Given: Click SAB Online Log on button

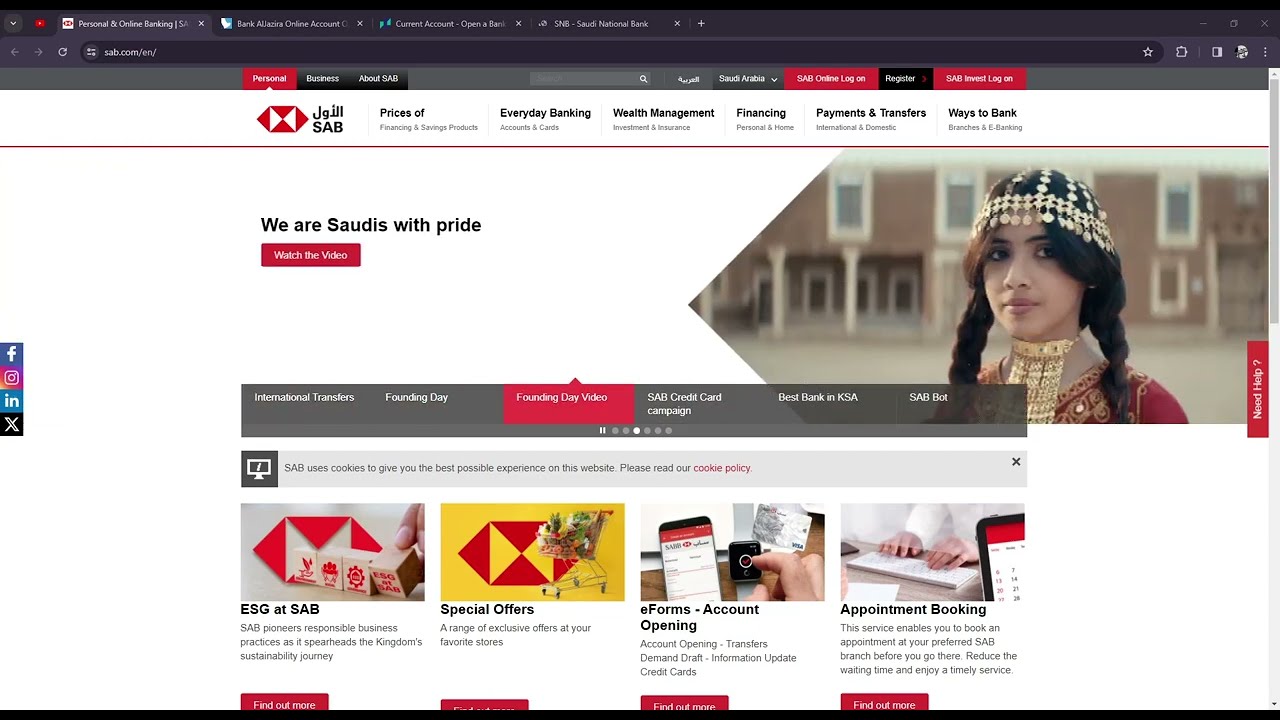Looking at the screenshot, I should 831,79.
